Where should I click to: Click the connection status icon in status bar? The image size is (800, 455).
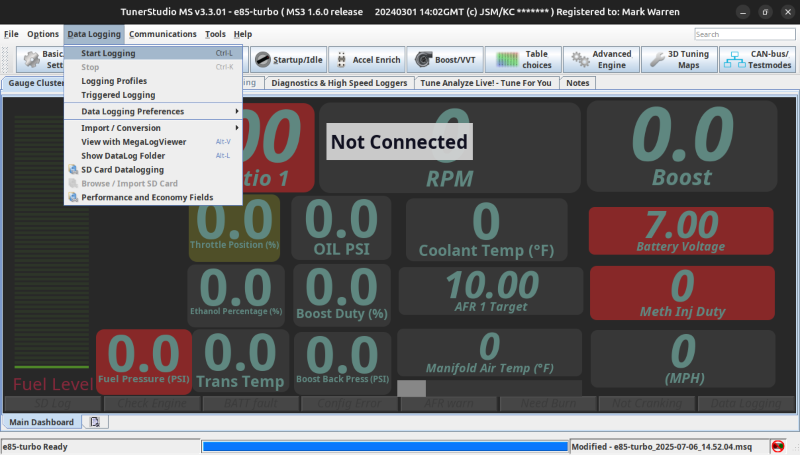click(x=778, y=446)
